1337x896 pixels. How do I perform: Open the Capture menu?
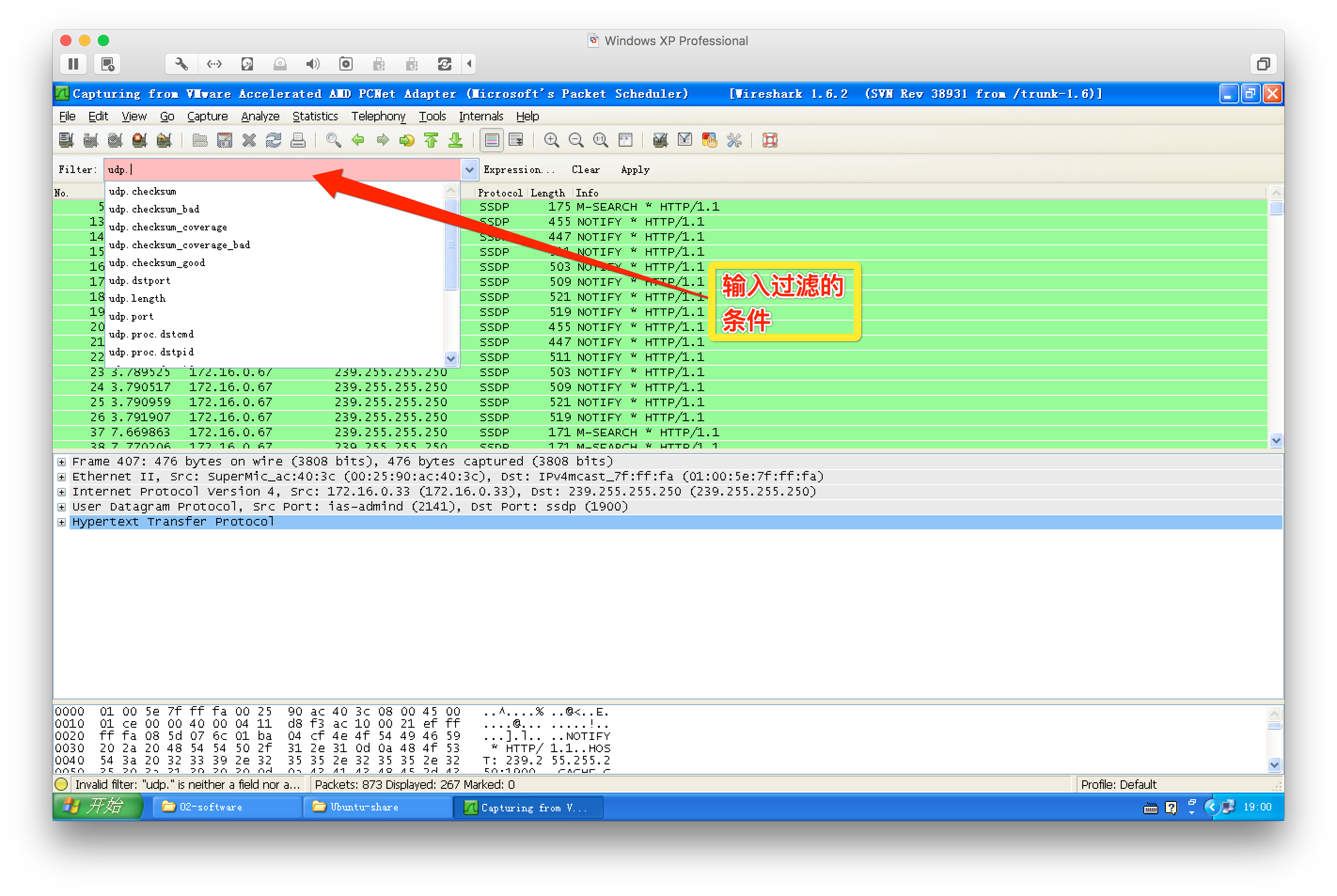coord(207,116)
